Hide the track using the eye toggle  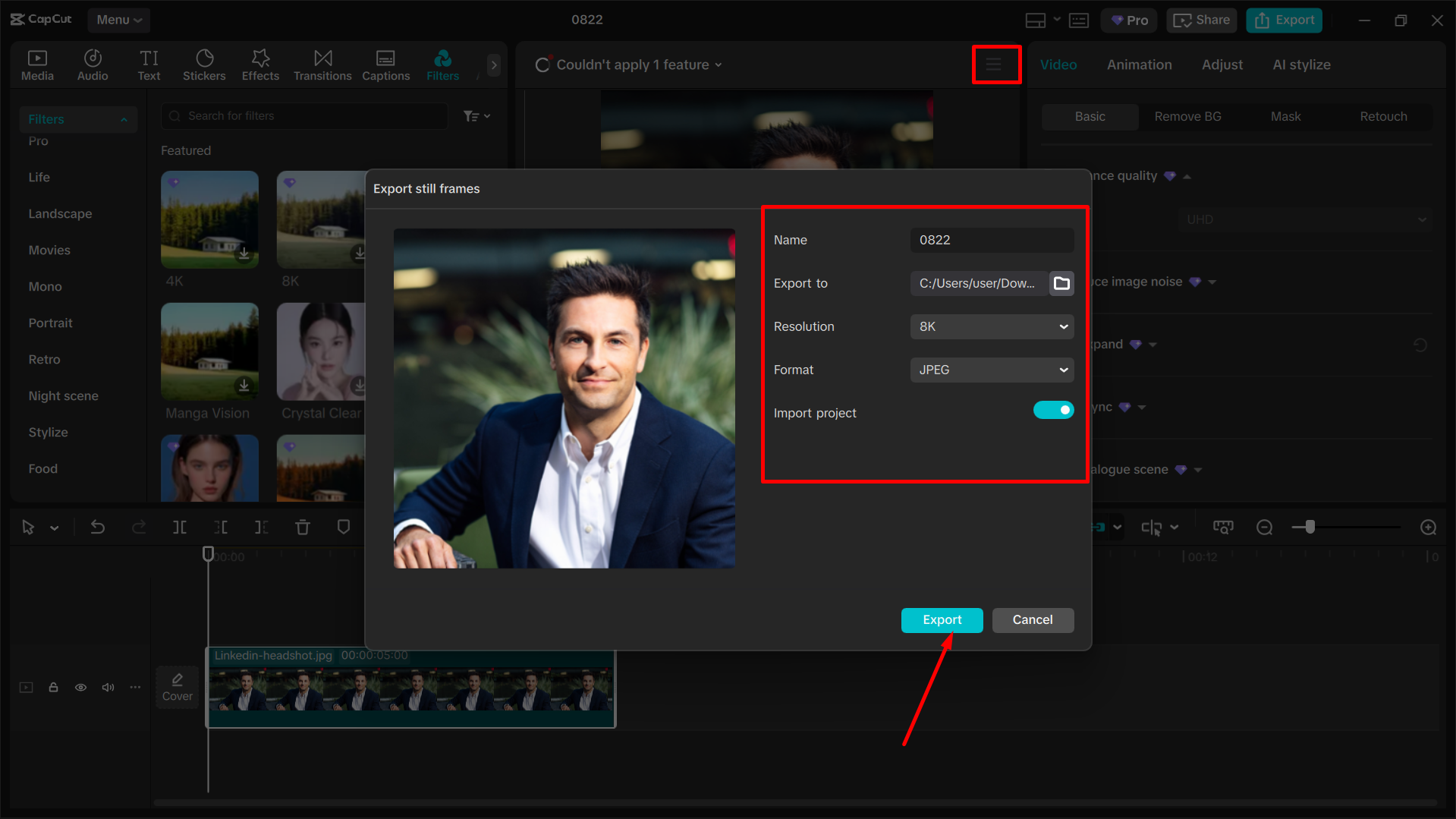coord(80,687)
